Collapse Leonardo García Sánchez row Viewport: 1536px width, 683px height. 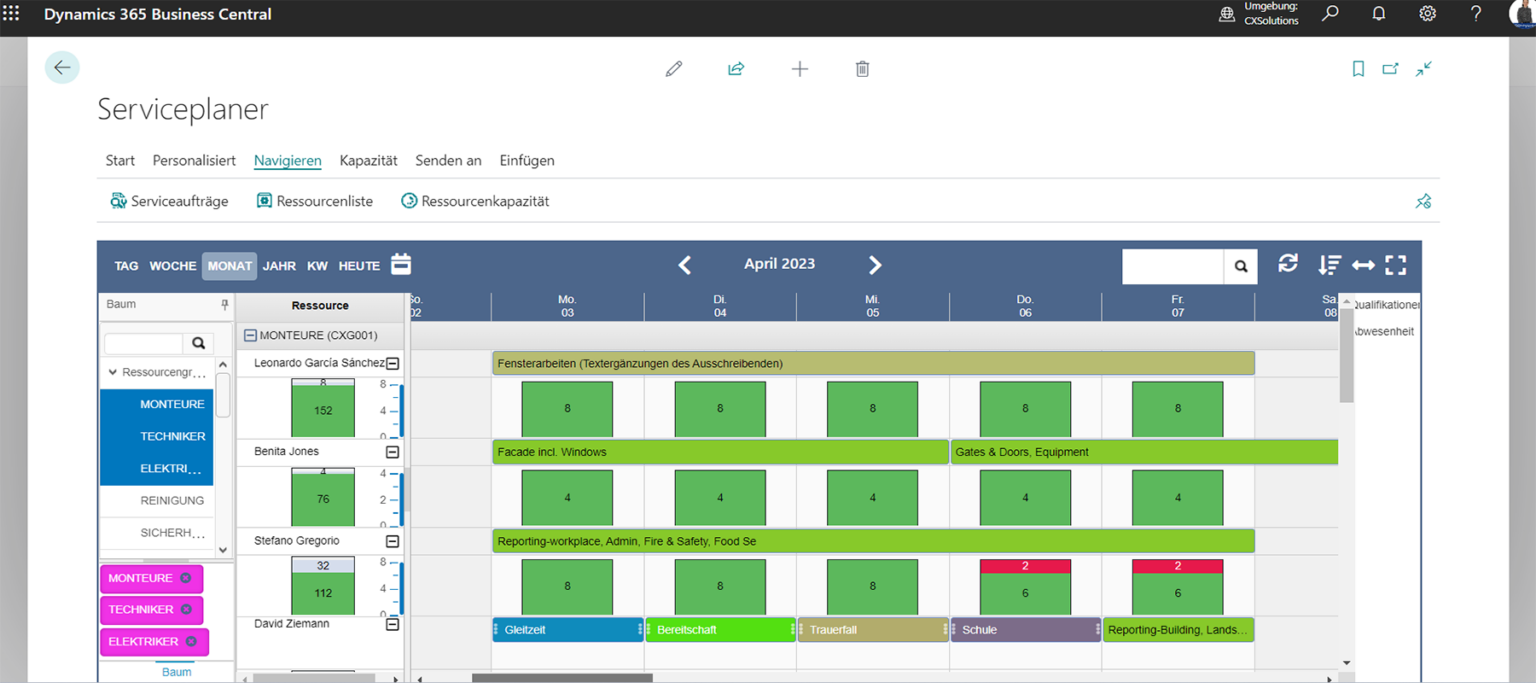393,364
